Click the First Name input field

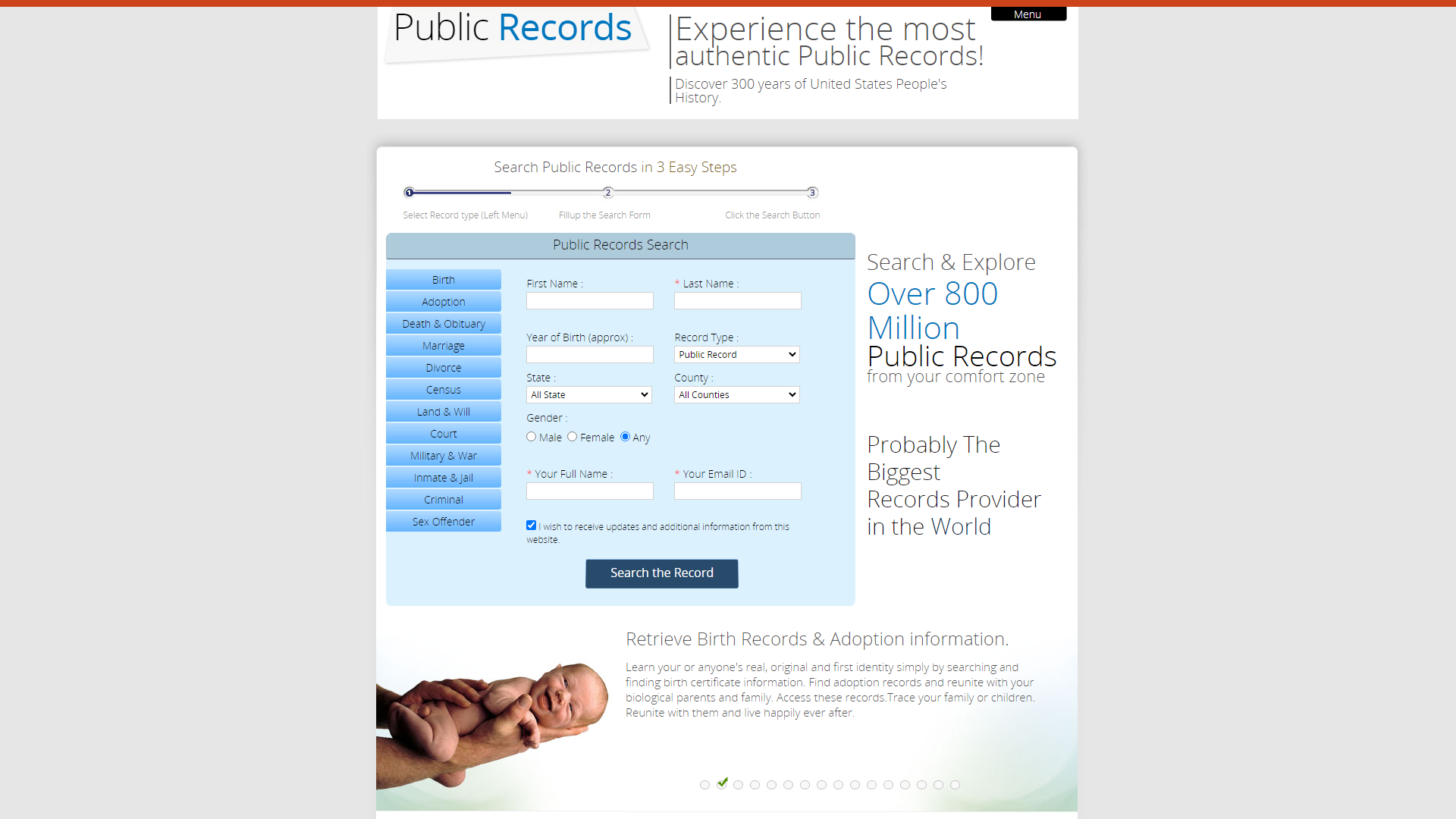[x=589, y=300]
